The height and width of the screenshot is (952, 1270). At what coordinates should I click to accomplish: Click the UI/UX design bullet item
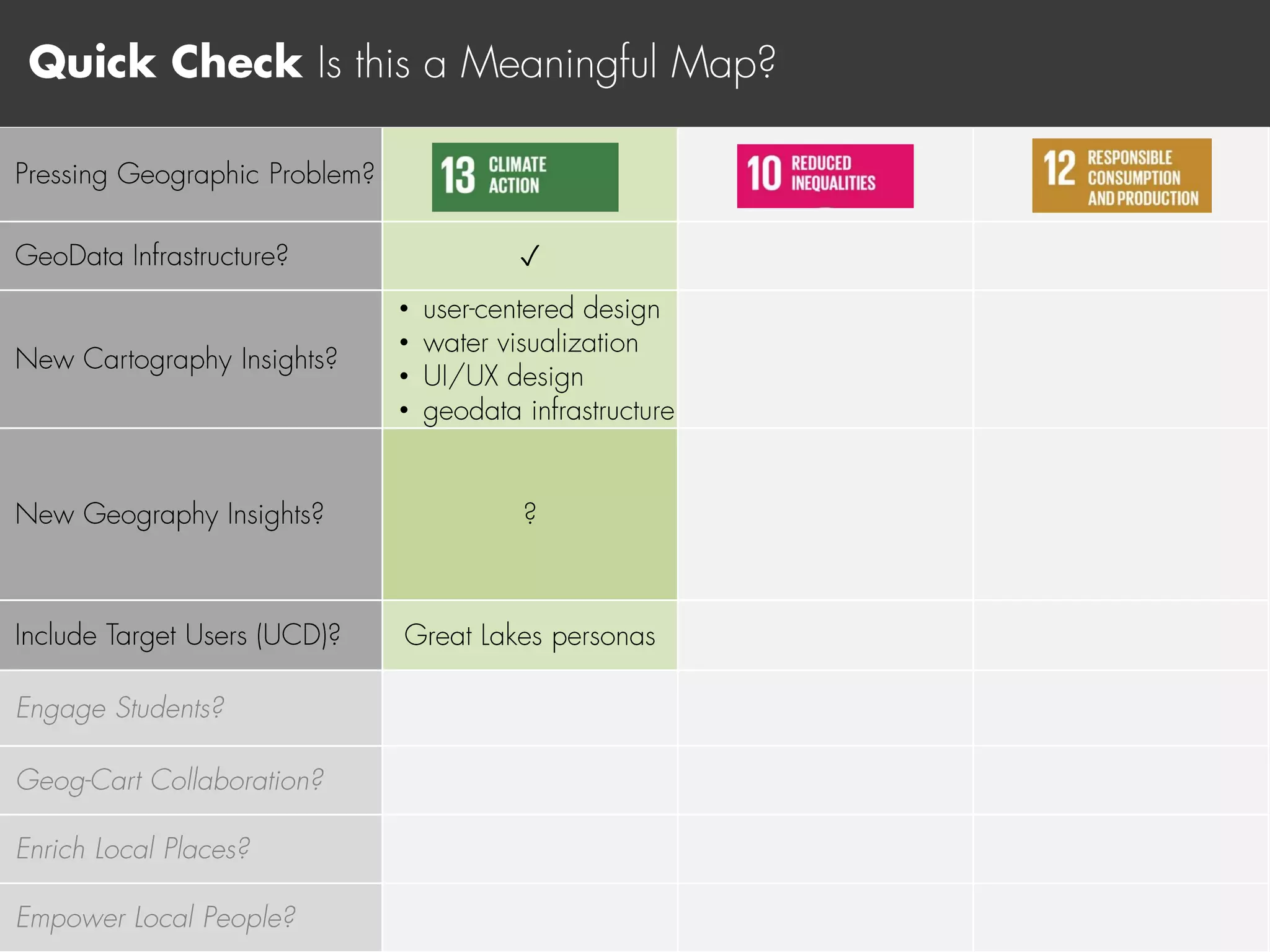[x=503, y=376]
